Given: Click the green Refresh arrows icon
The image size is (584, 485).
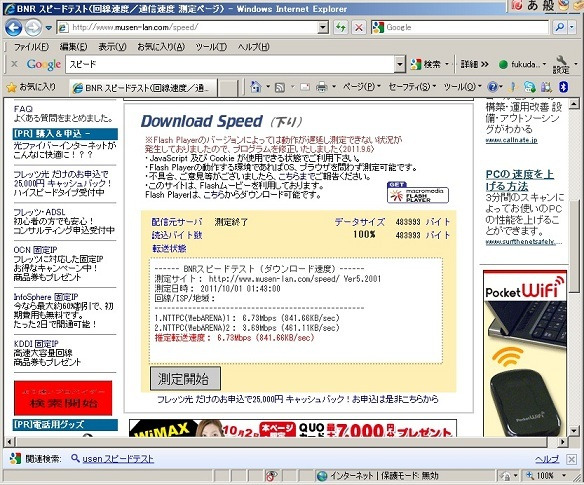Looking at the screenshot, I should coord(341,27).
